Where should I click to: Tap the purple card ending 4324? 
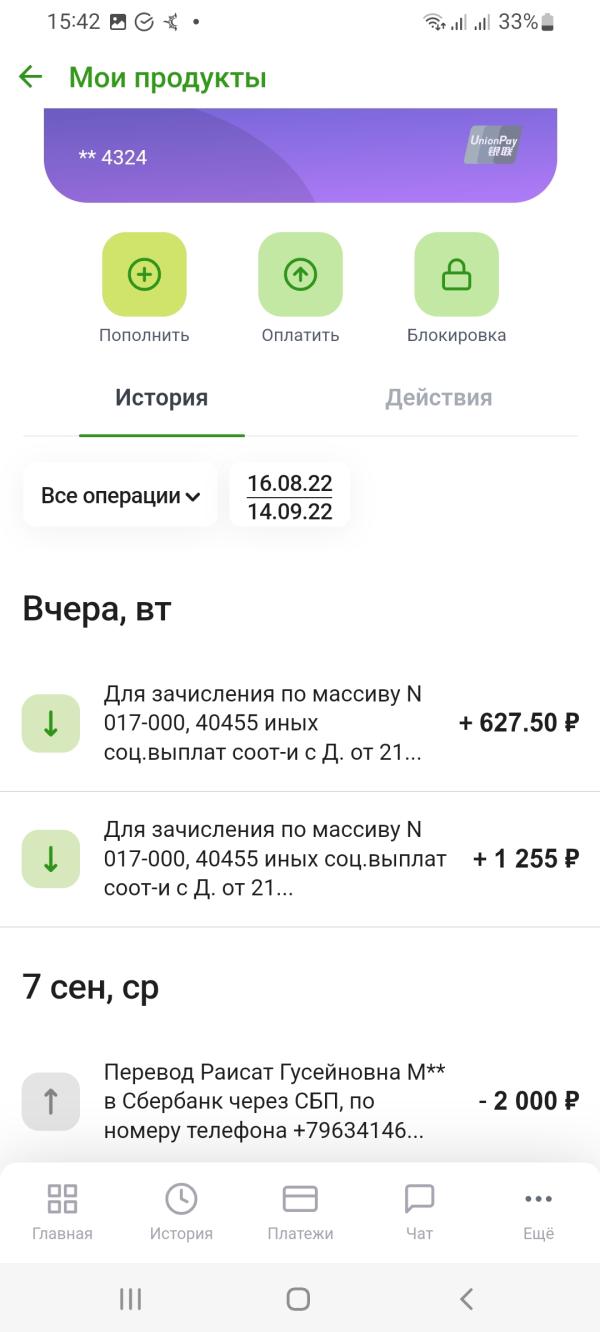tap(300, 157)
